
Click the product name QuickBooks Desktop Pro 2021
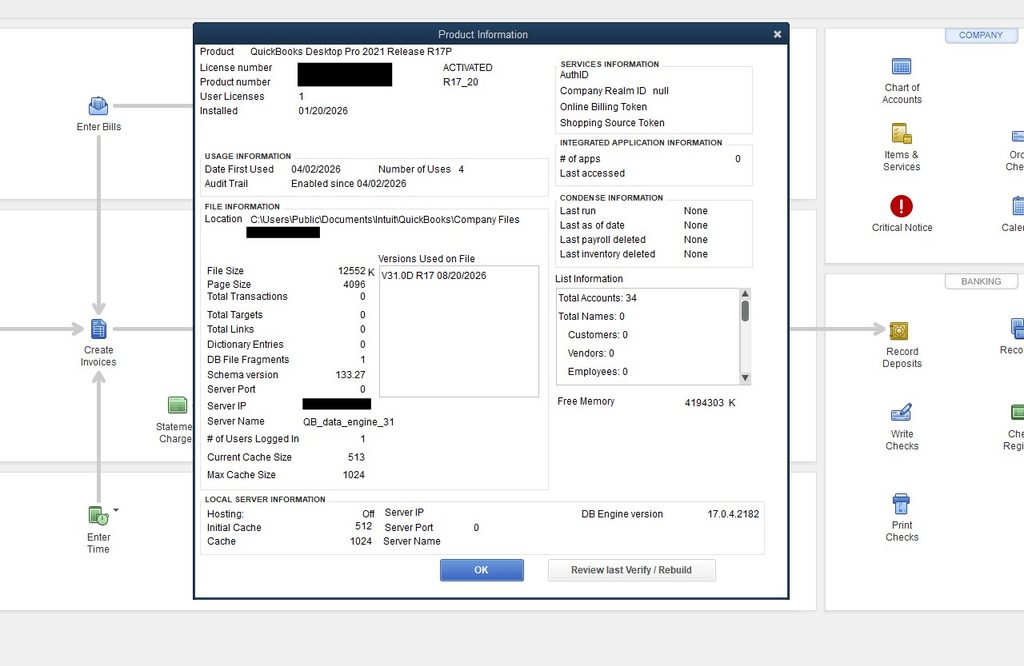(351, 52)
